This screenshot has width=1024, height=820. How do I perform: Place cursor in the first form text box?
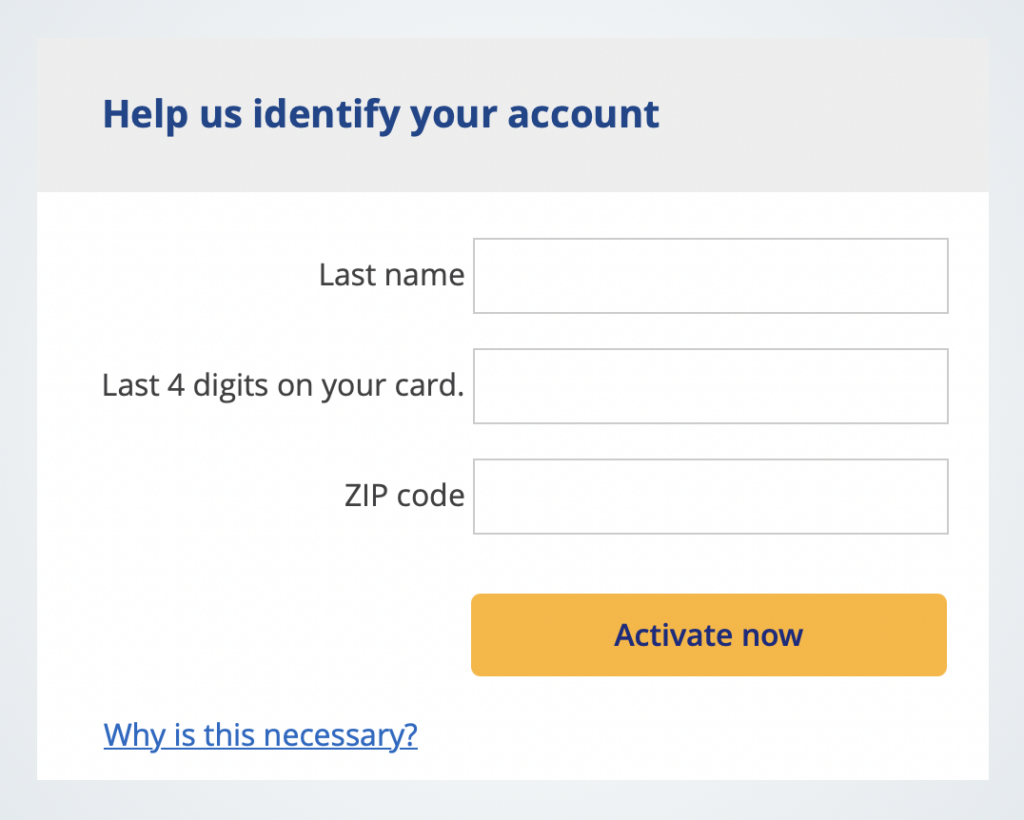click(x=710, y=275)
